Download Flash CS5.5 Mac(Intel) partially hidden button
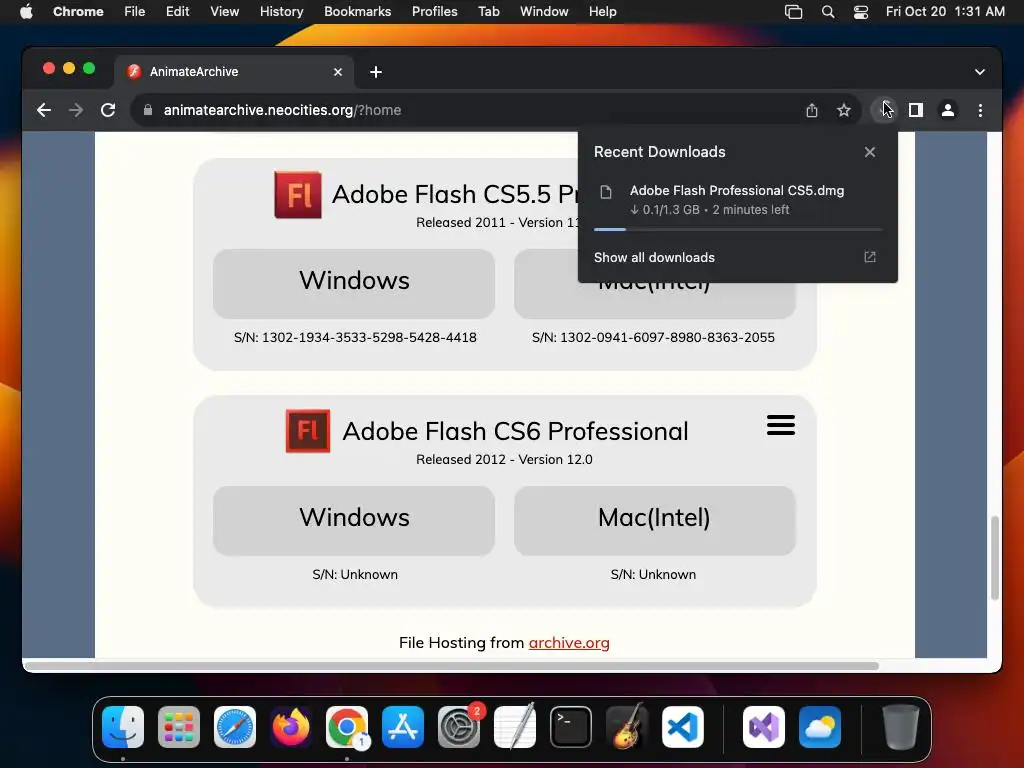This screenshot has width=1024, height=768. [655, 300]
